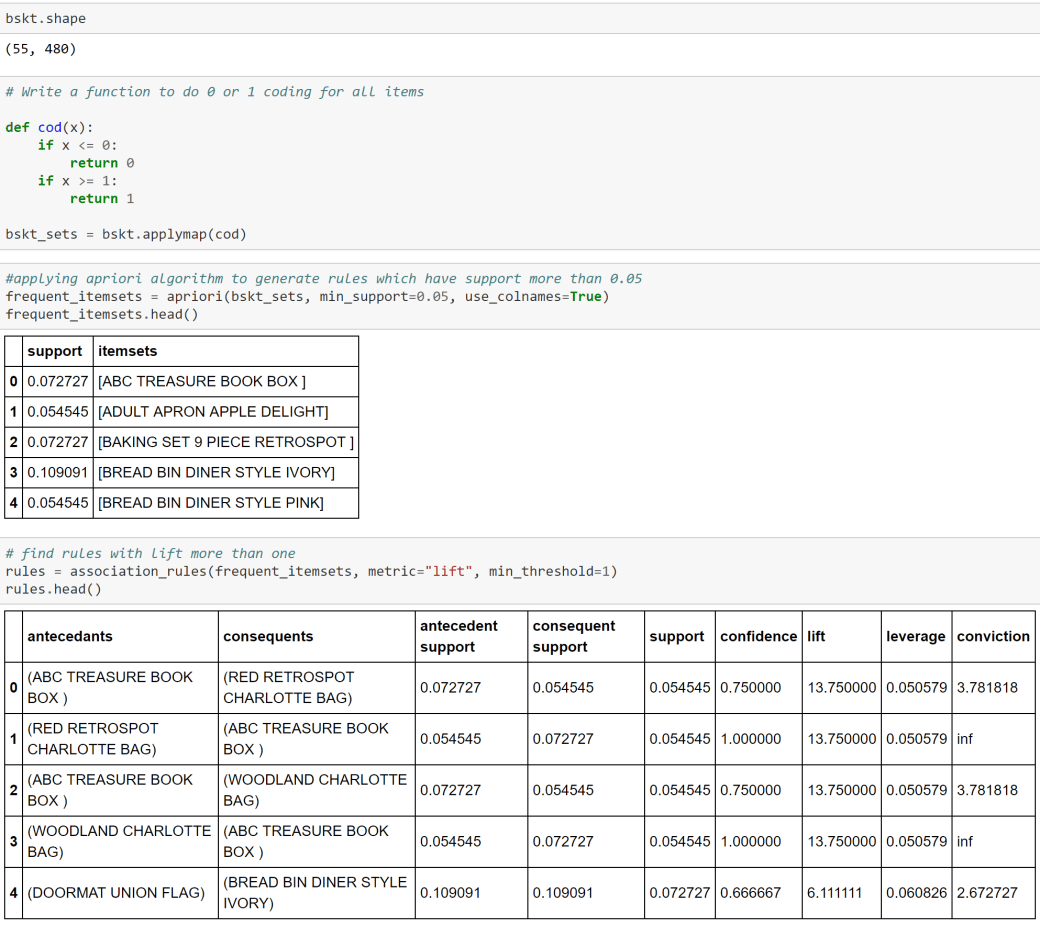
Task: Select the "[BREAD BIN DINER STYLE PINK]" itemset cell
Action: (226, 503)
